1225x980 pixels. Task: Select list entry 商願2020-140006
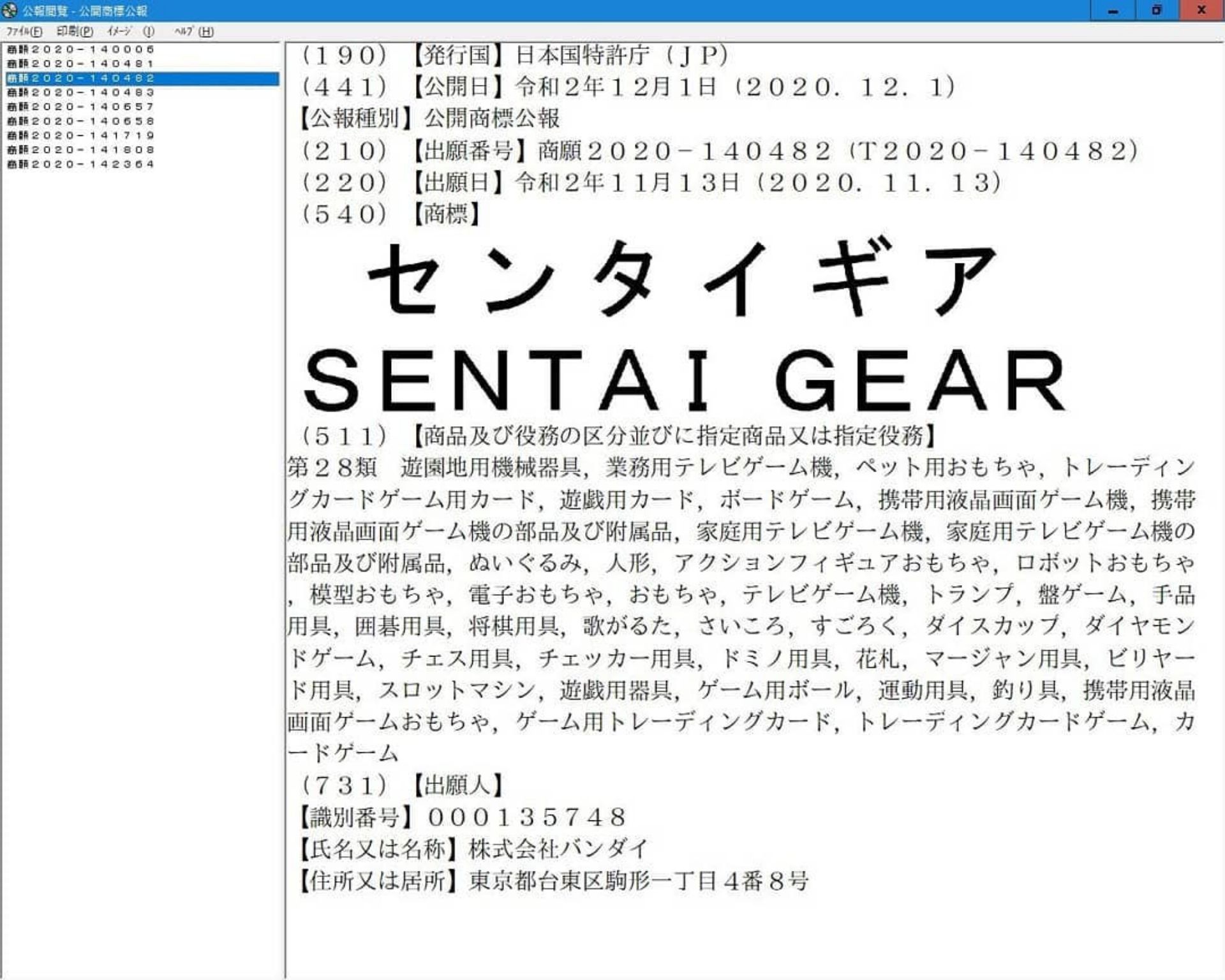pyautogui.click(x=80, y=49)
